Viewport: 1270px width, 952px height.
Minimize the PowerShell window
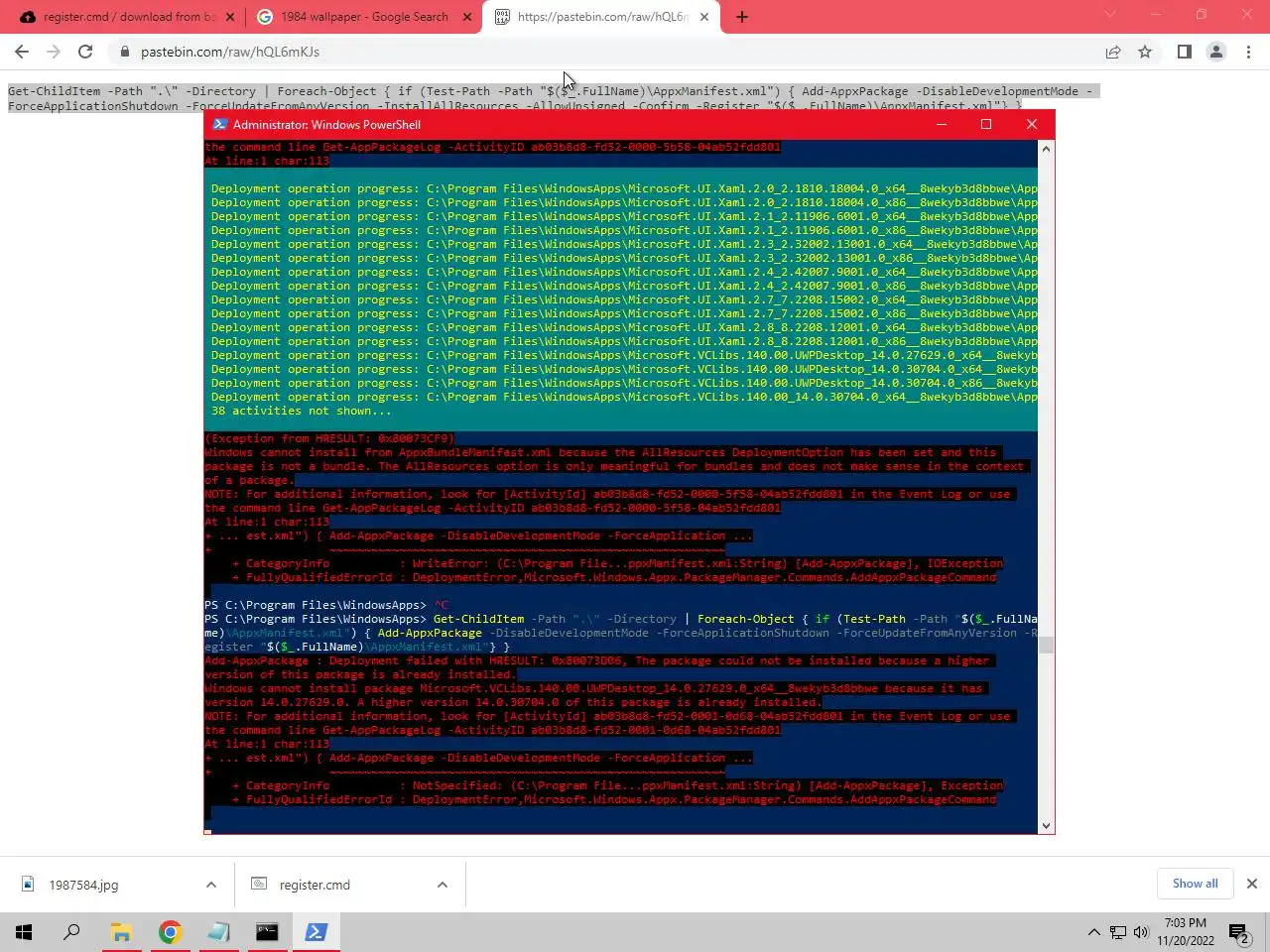pos(941,124)
